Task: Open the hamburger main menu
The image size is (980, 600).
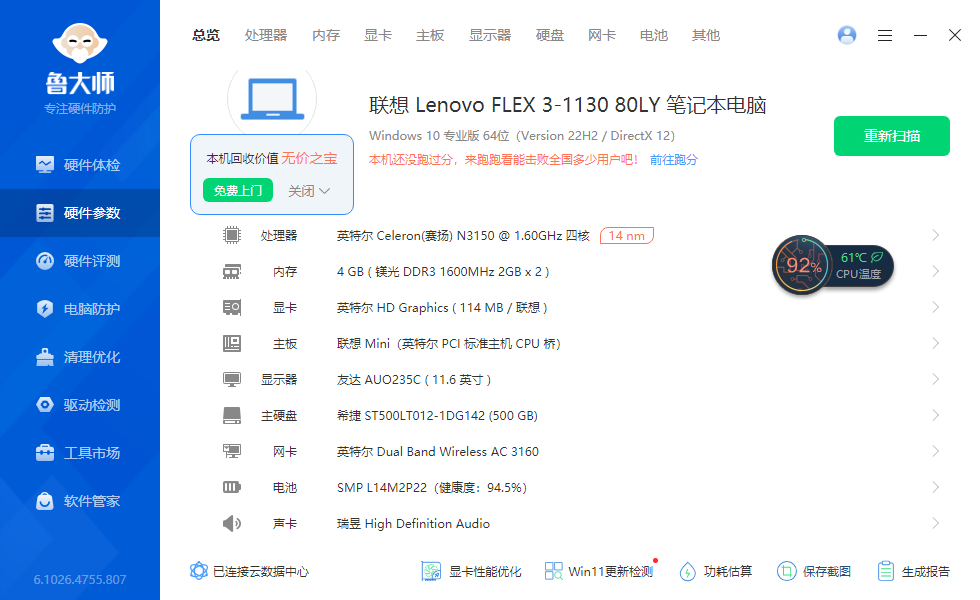Action: point(884,36)
